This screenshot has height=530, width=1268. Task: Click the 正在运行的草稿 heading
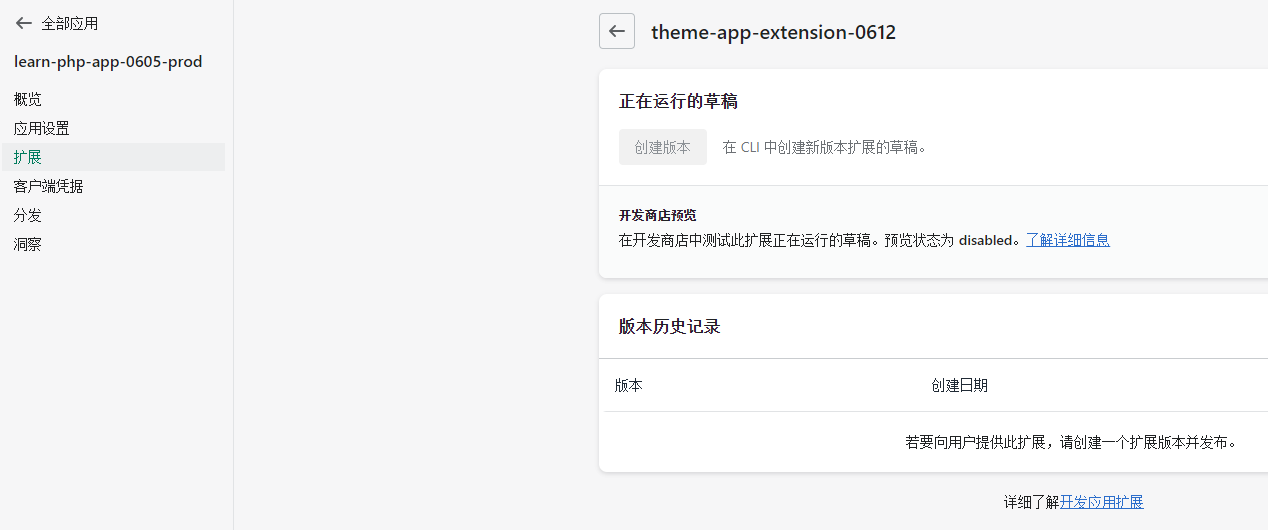[x=678, y=101]
